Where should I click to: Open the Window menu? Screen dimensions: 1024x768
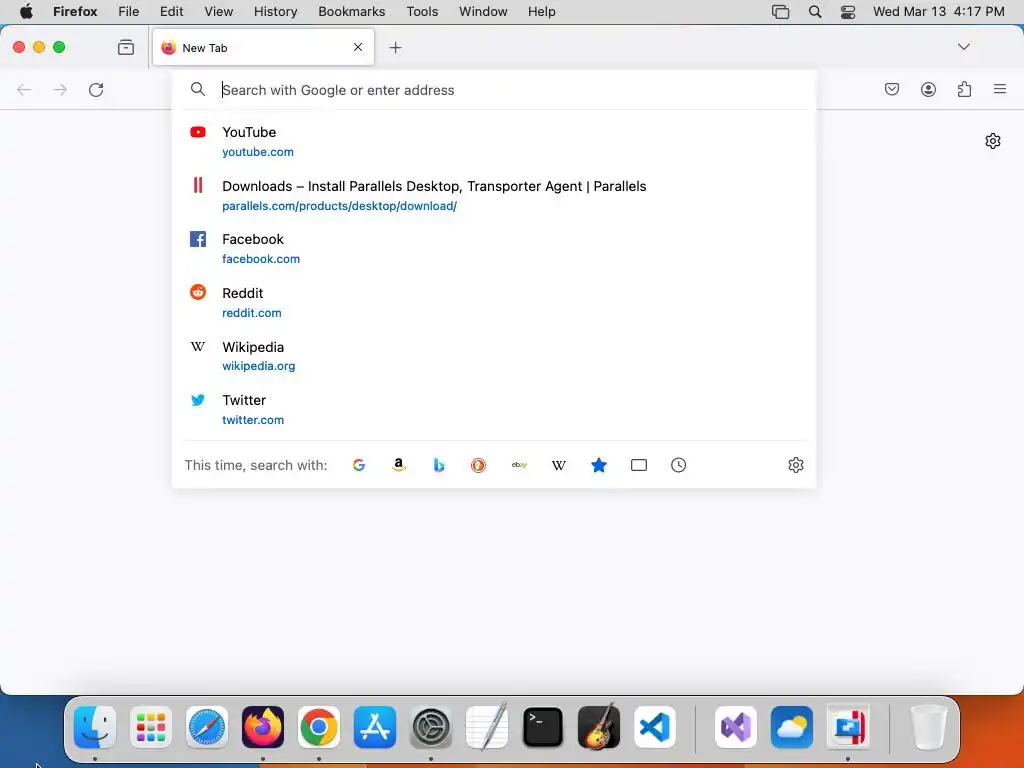(x=483, y=11)
